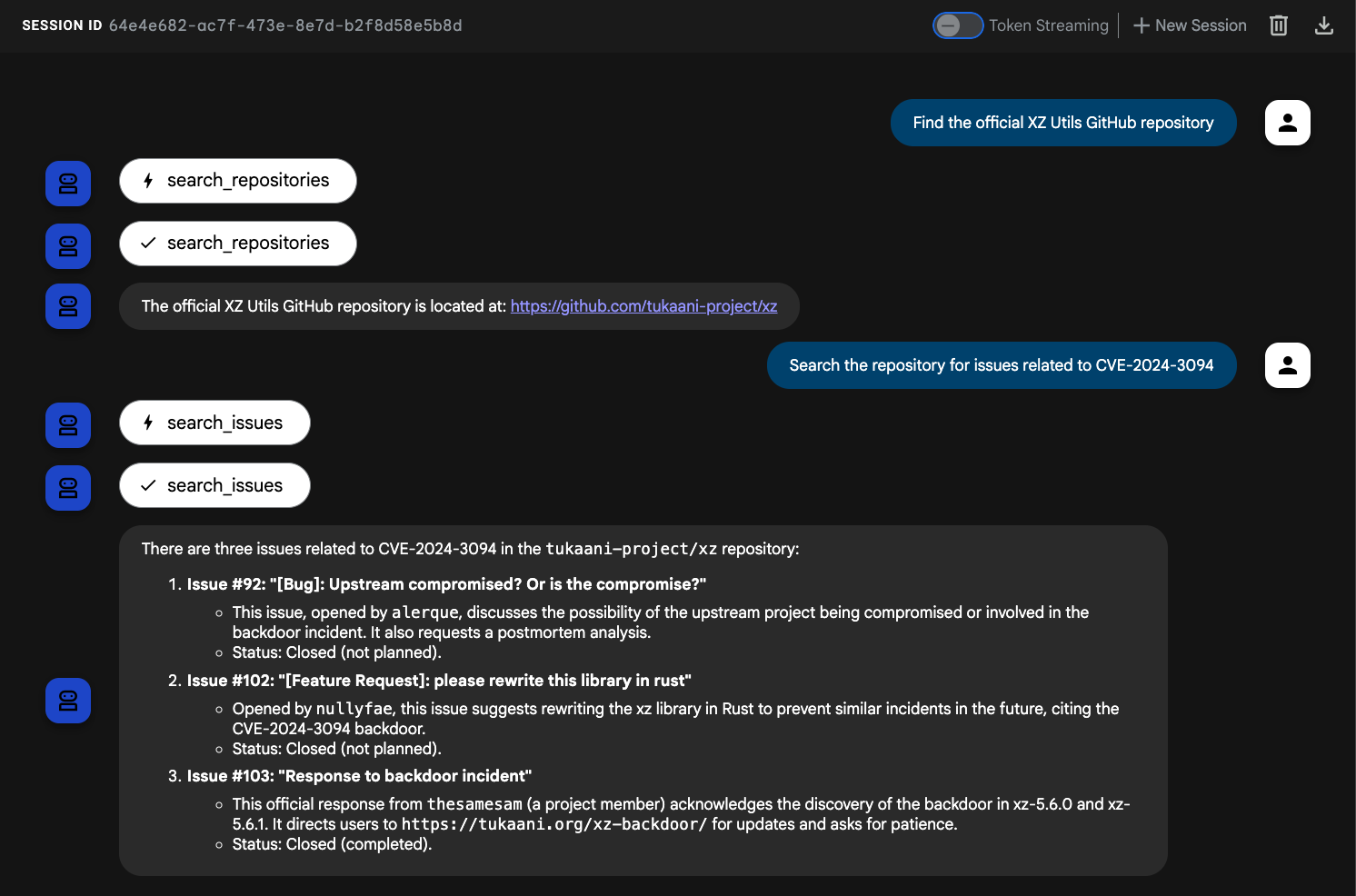
Task: Click the download icon to export the session
Action: tap(1324, 25)
